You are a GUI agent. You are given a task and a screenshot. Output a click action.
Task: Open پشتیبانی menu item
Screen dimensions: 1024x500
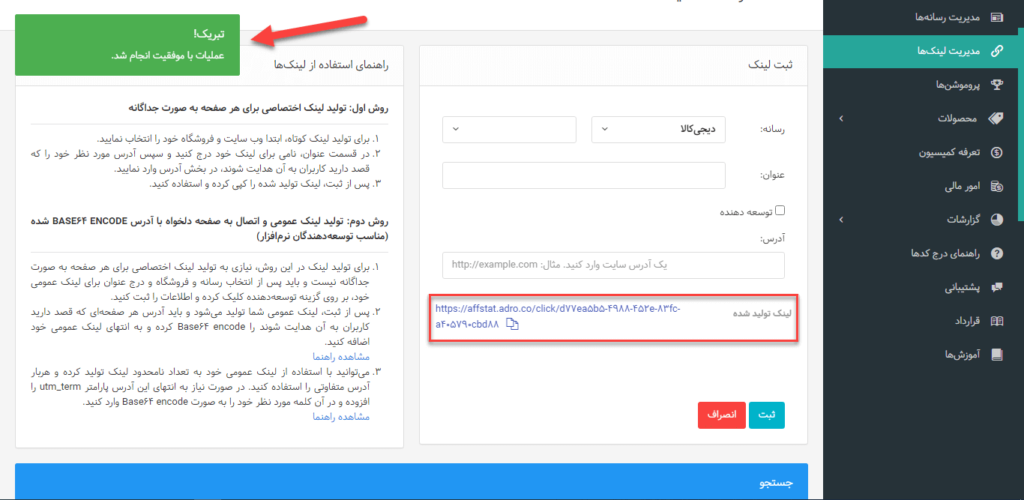tap(965, 287)
